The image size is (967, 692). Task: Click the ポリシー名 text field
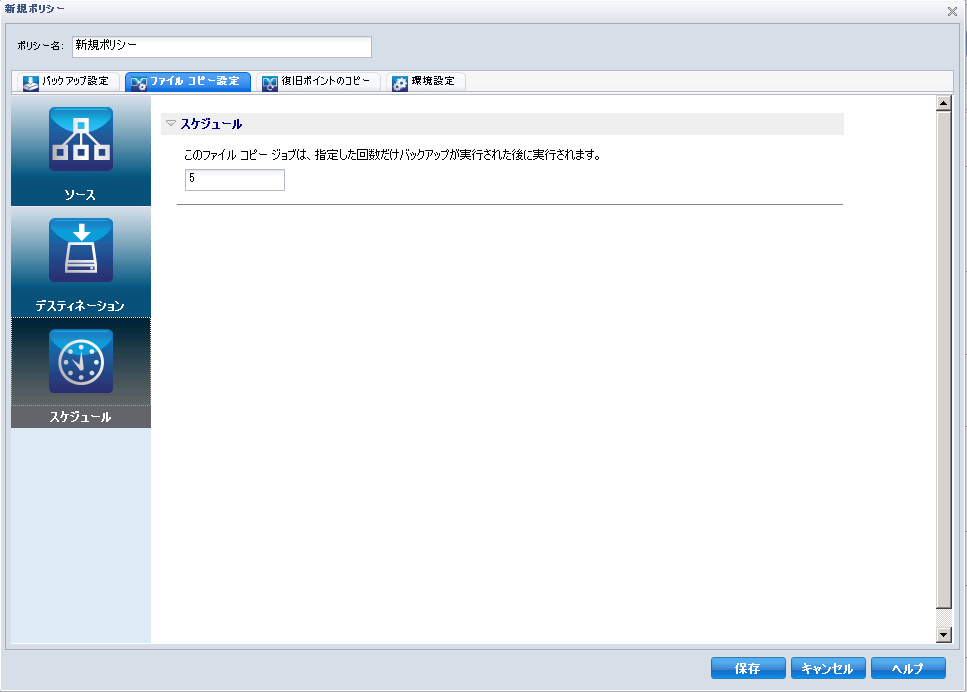[220, 46]
